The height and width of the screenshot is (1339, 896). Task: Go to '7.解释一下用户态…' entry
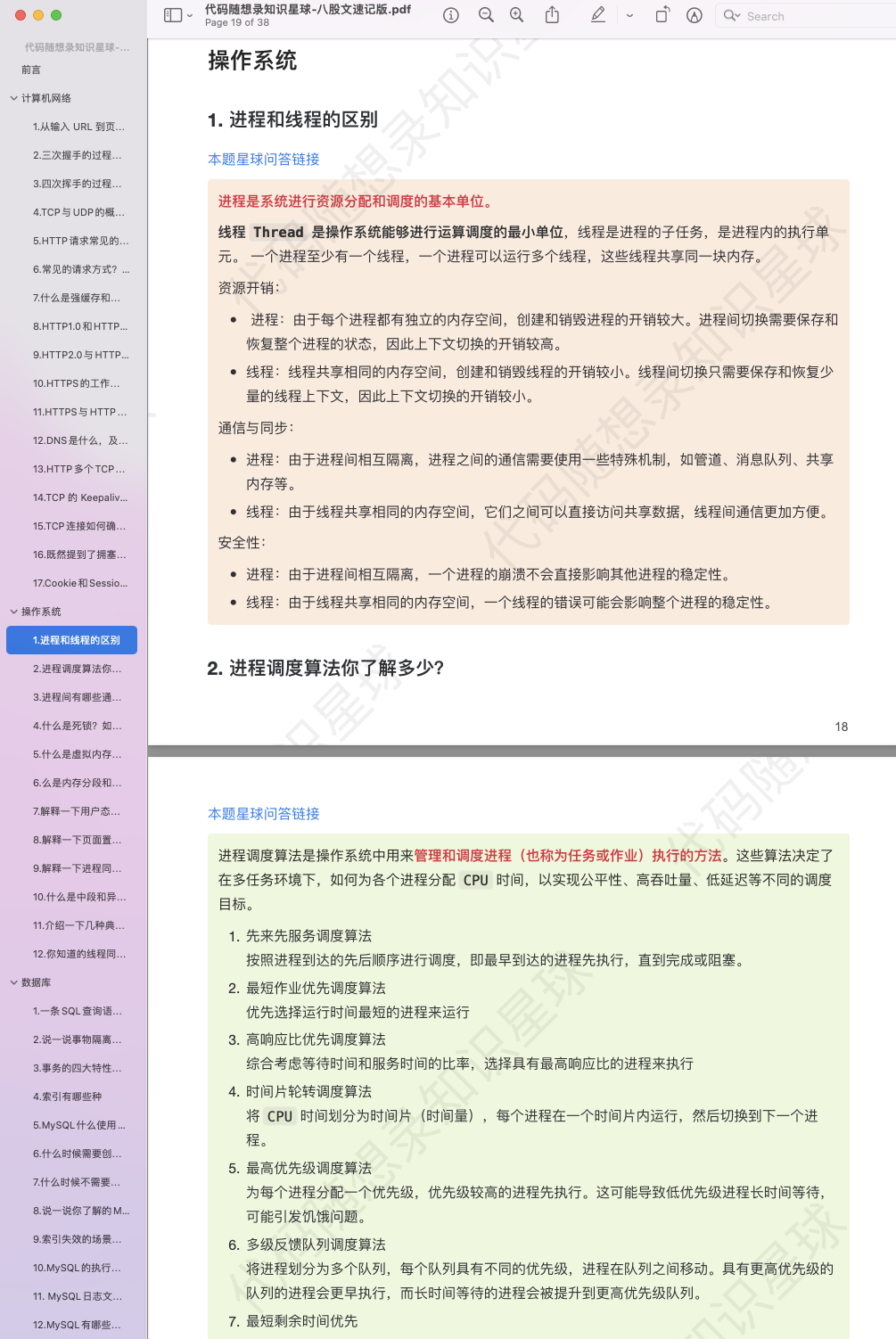[x=77, y=811]
